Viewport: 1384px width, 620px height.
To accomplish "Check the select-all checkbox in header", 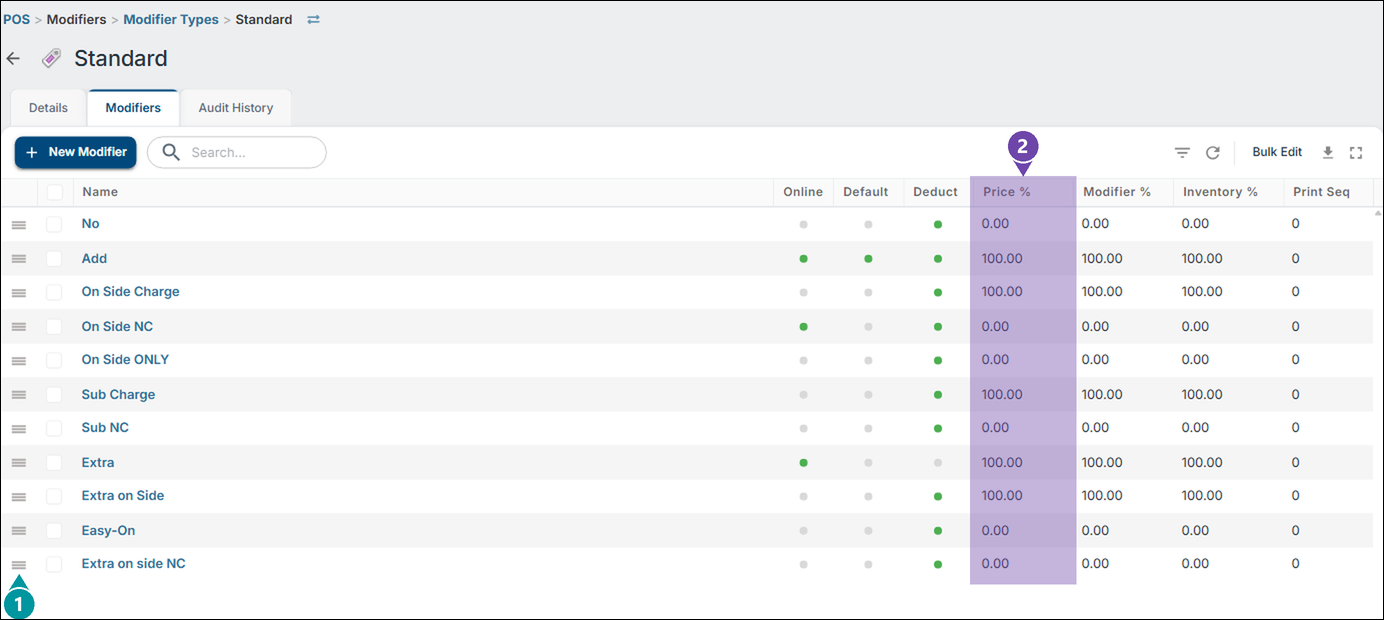I will pyautogui.click(x=54, y=192).
